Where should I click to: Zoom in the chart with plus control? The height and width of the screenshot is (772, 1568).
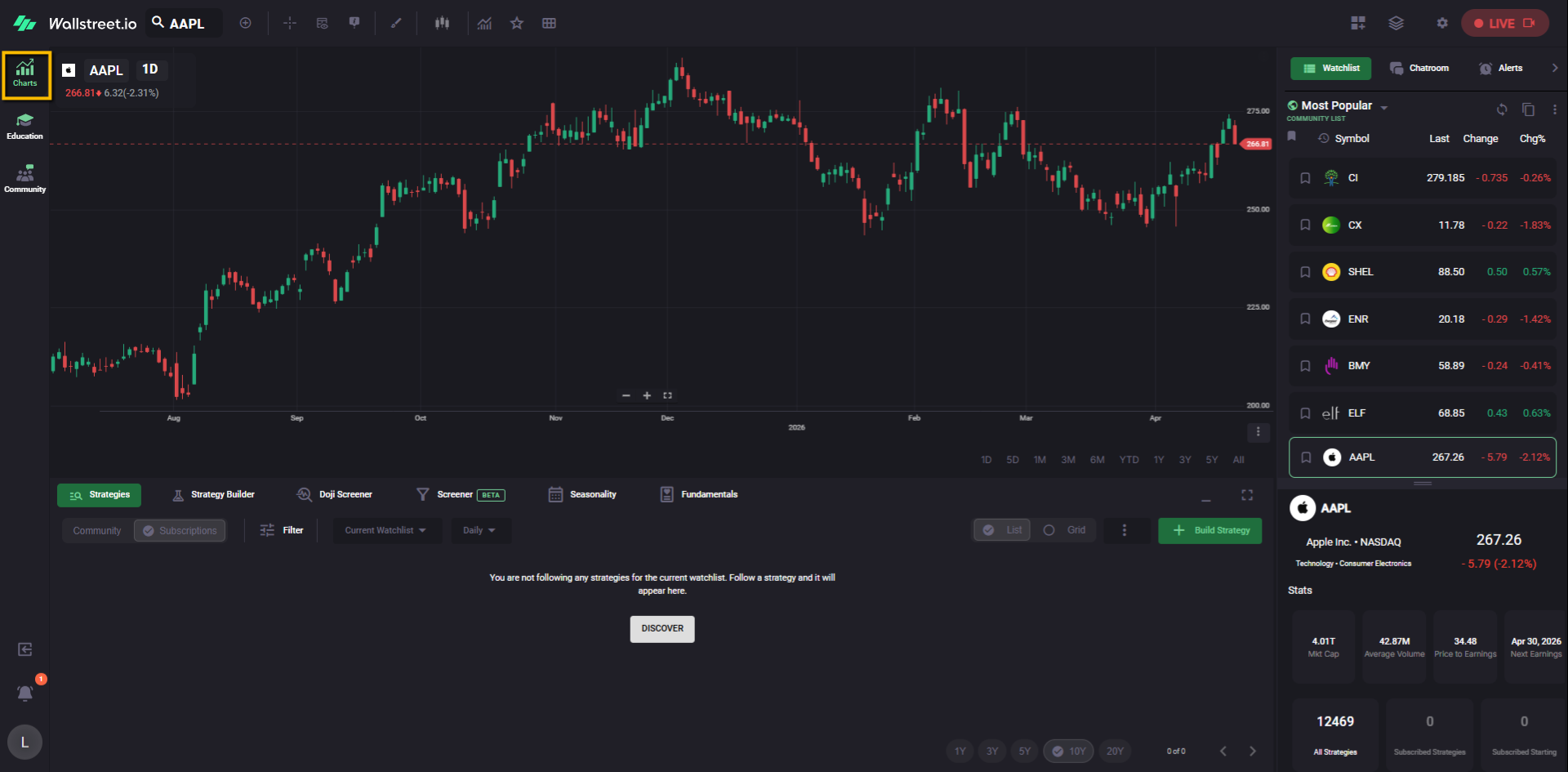point(647,395)
